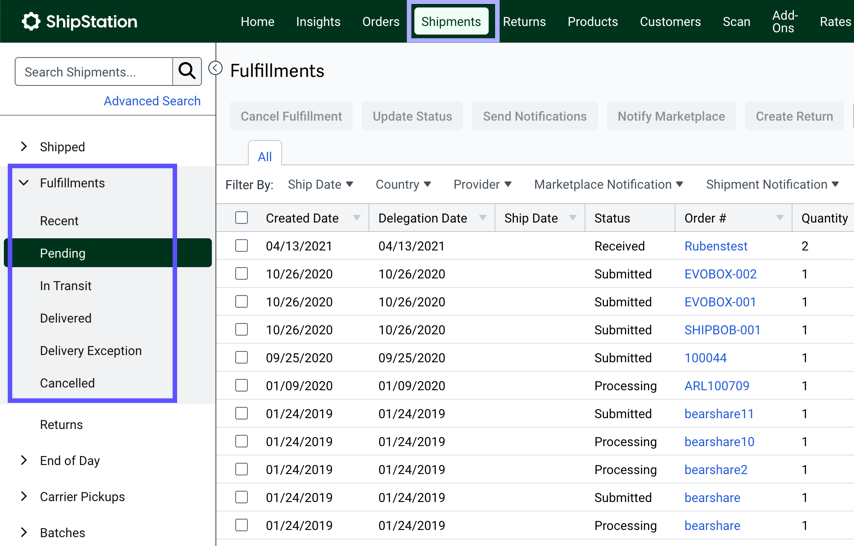Open Shipment Notification filter dropdown
This screenshot has width=854, height=546.
click(x=772, y=185)
